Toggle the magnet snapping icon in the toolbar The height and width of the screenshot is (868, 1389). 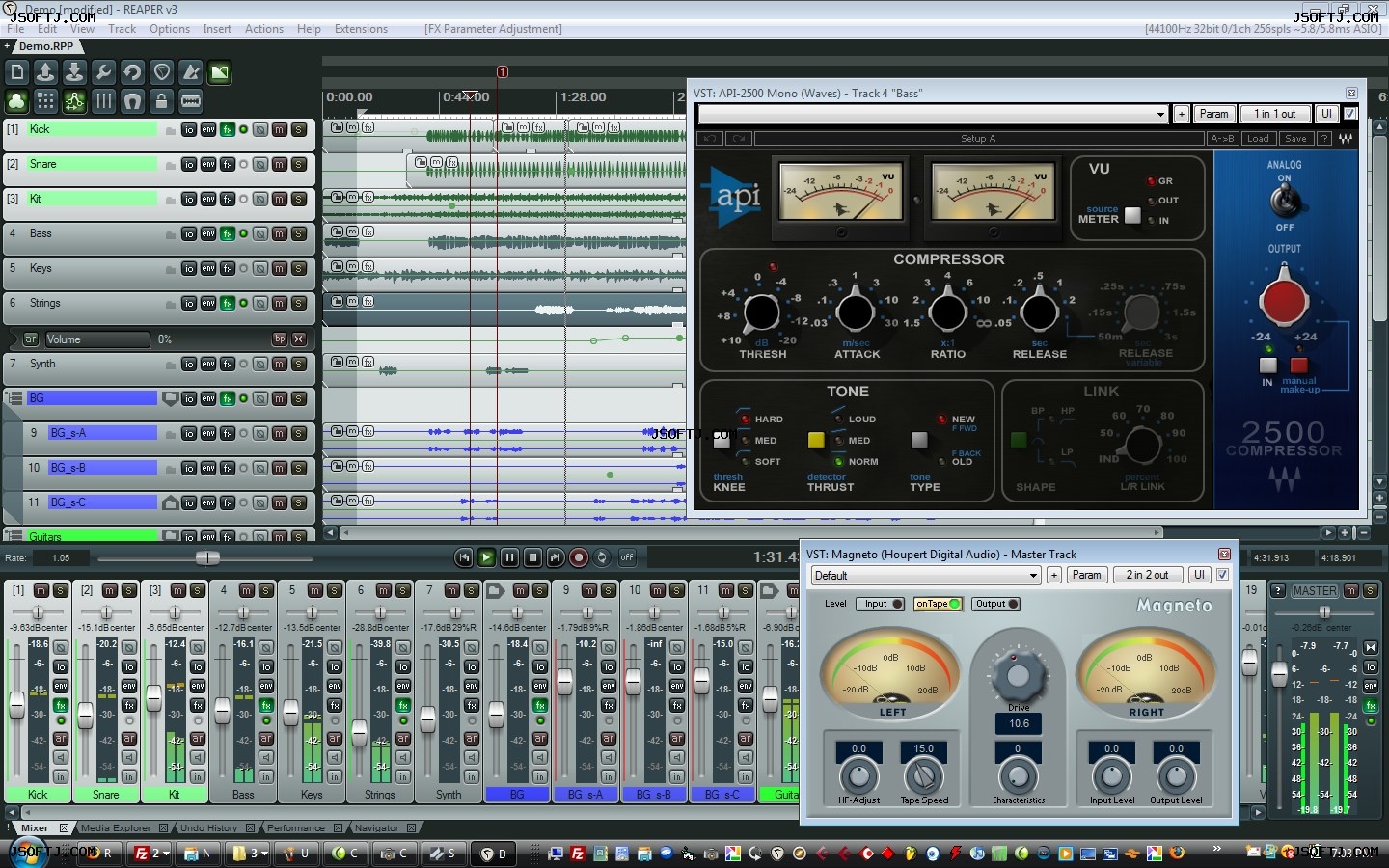coord(132,101)
